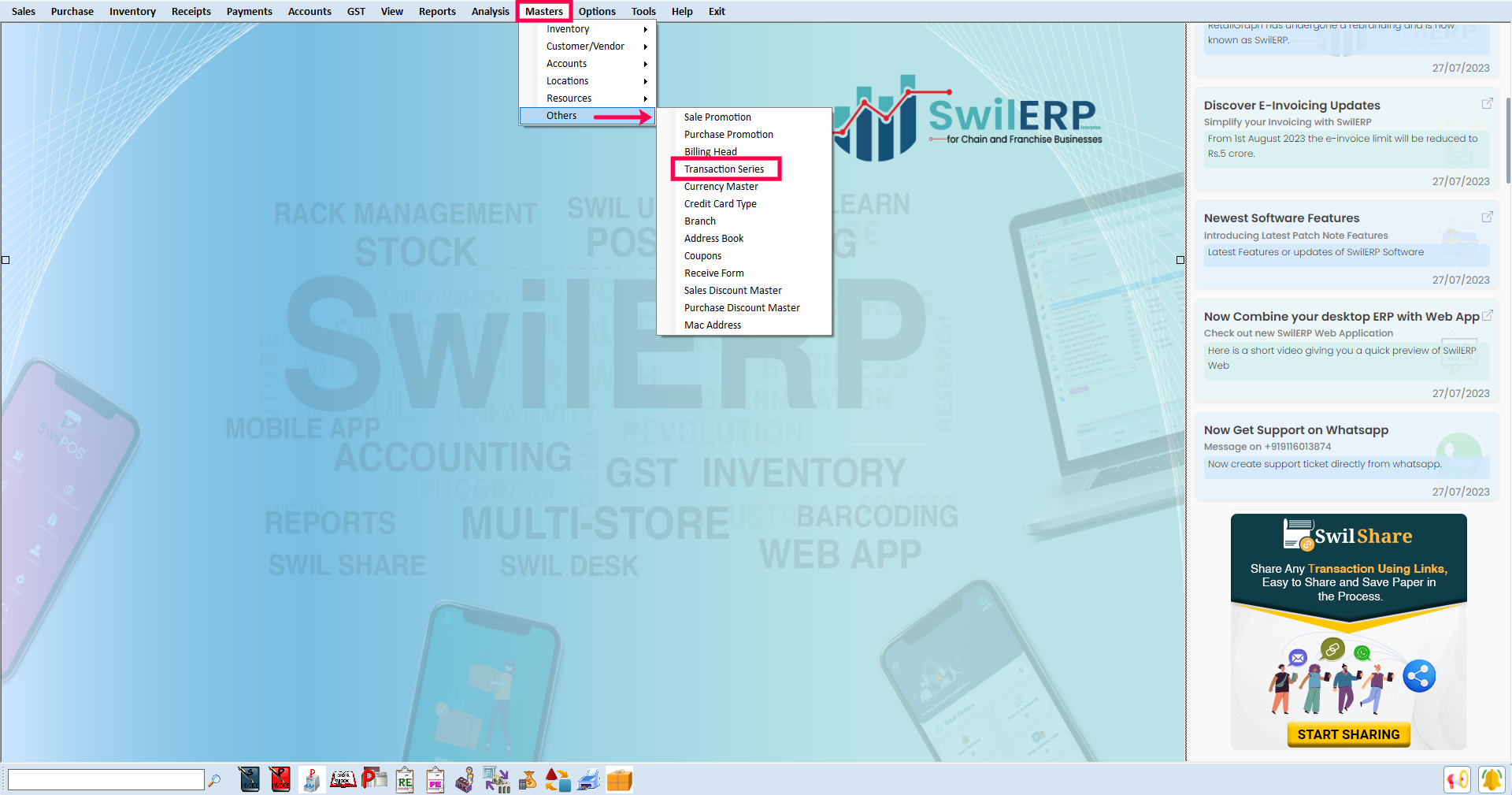Expand the Others submenu entry

(587, 116)
